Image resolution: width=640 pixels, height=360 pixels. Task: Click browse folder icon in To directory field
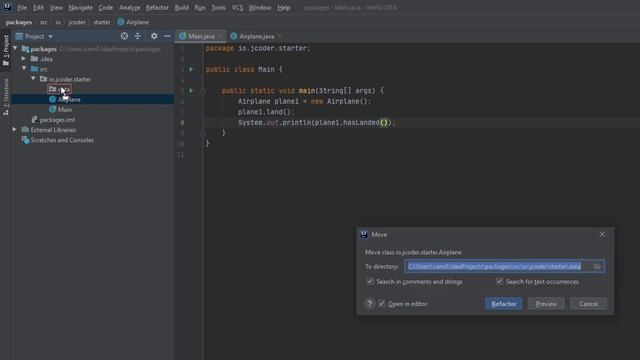coord(597,267)
